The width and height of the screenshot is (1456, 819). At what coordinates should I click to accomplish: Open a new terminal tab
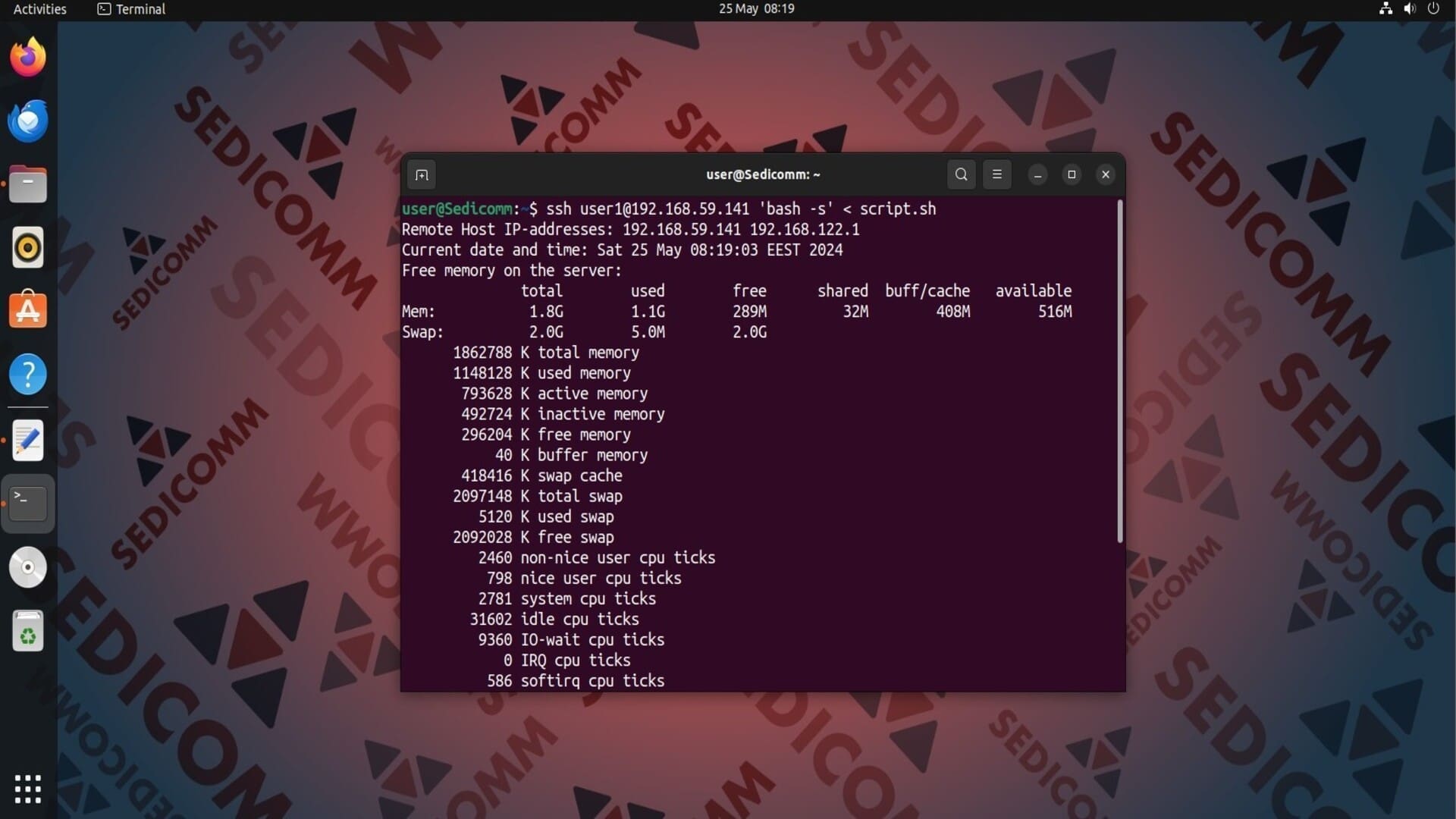pyautogui.click(x=422, y=175)
